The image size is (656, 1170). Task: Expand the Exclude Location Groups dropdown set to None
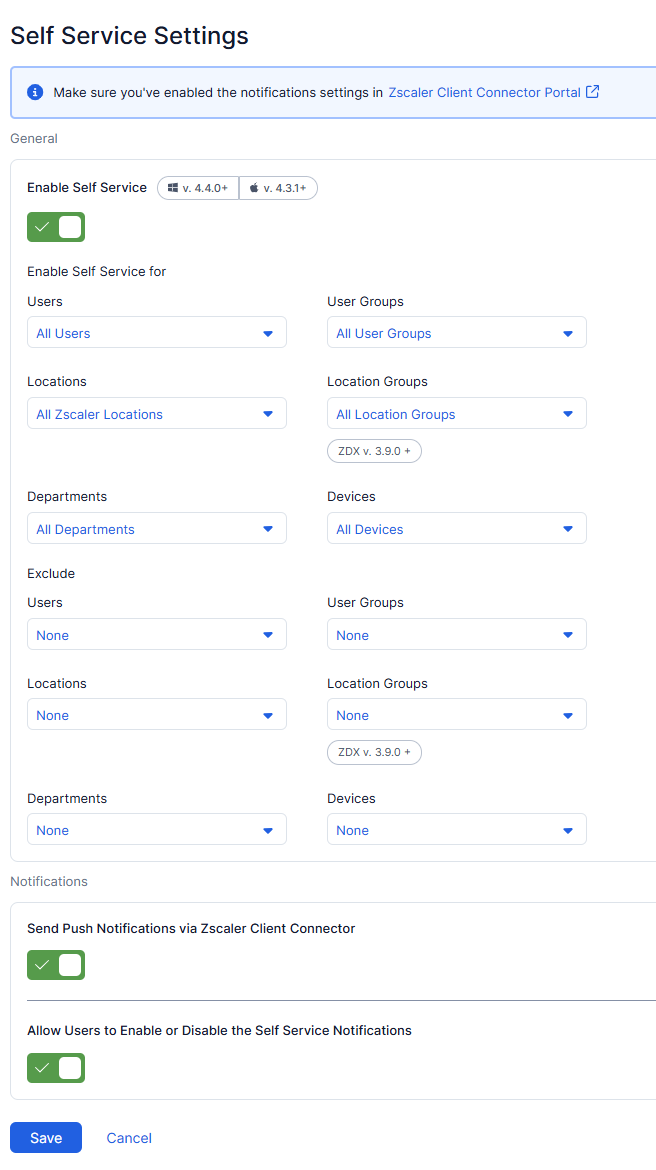click(457, 715)
